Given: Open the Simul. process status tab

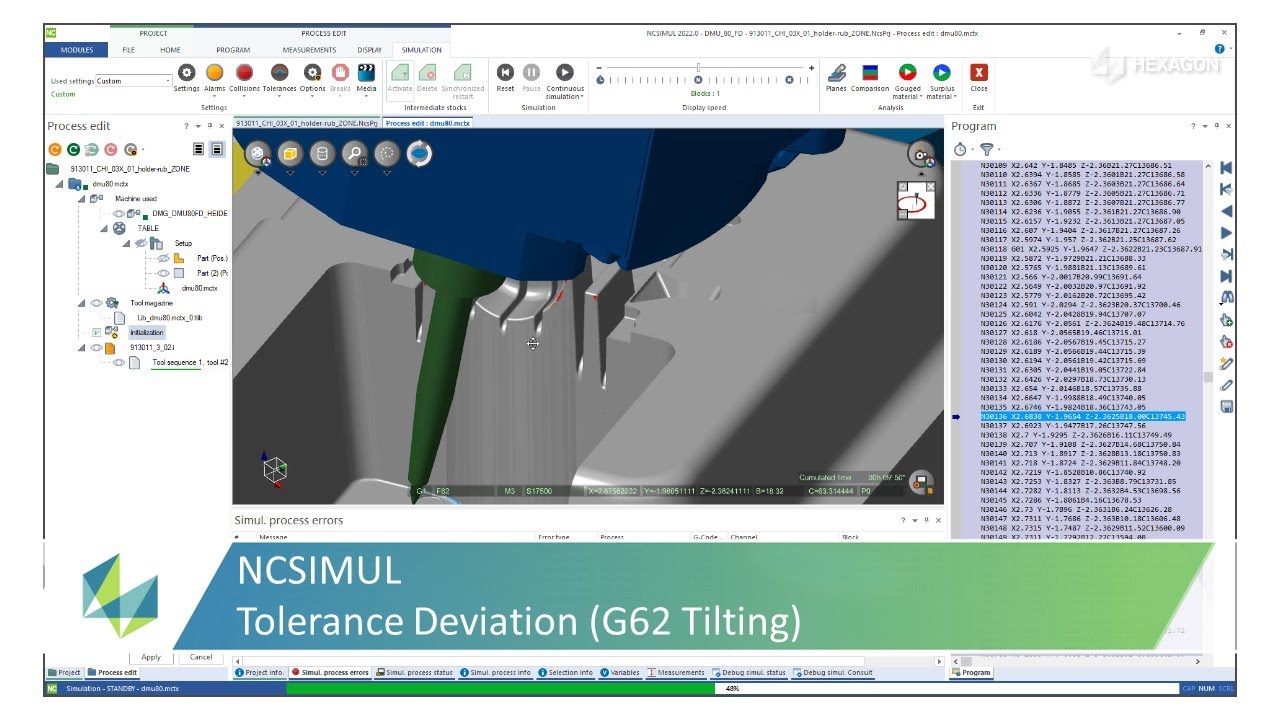Looking at the screenshot, I should pyautogui.click(x=415, y=672).
